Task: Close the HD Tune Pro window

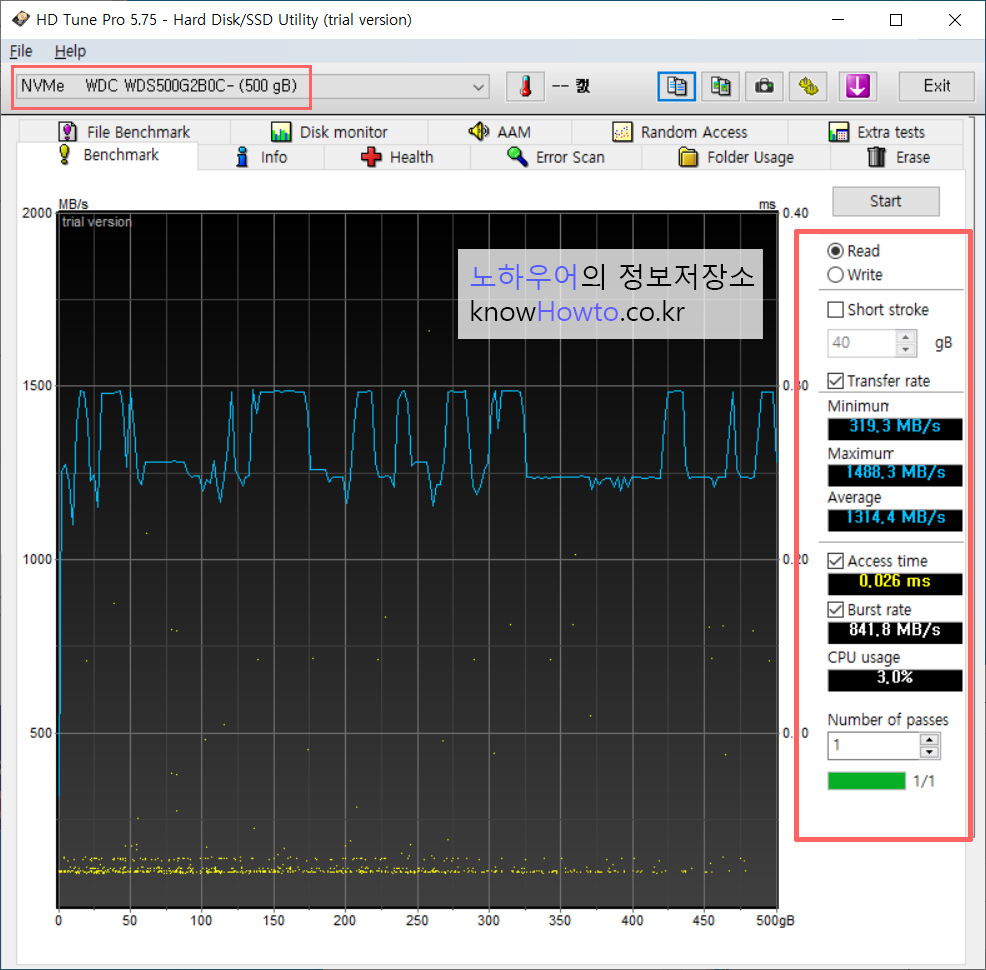Action: 955,20
